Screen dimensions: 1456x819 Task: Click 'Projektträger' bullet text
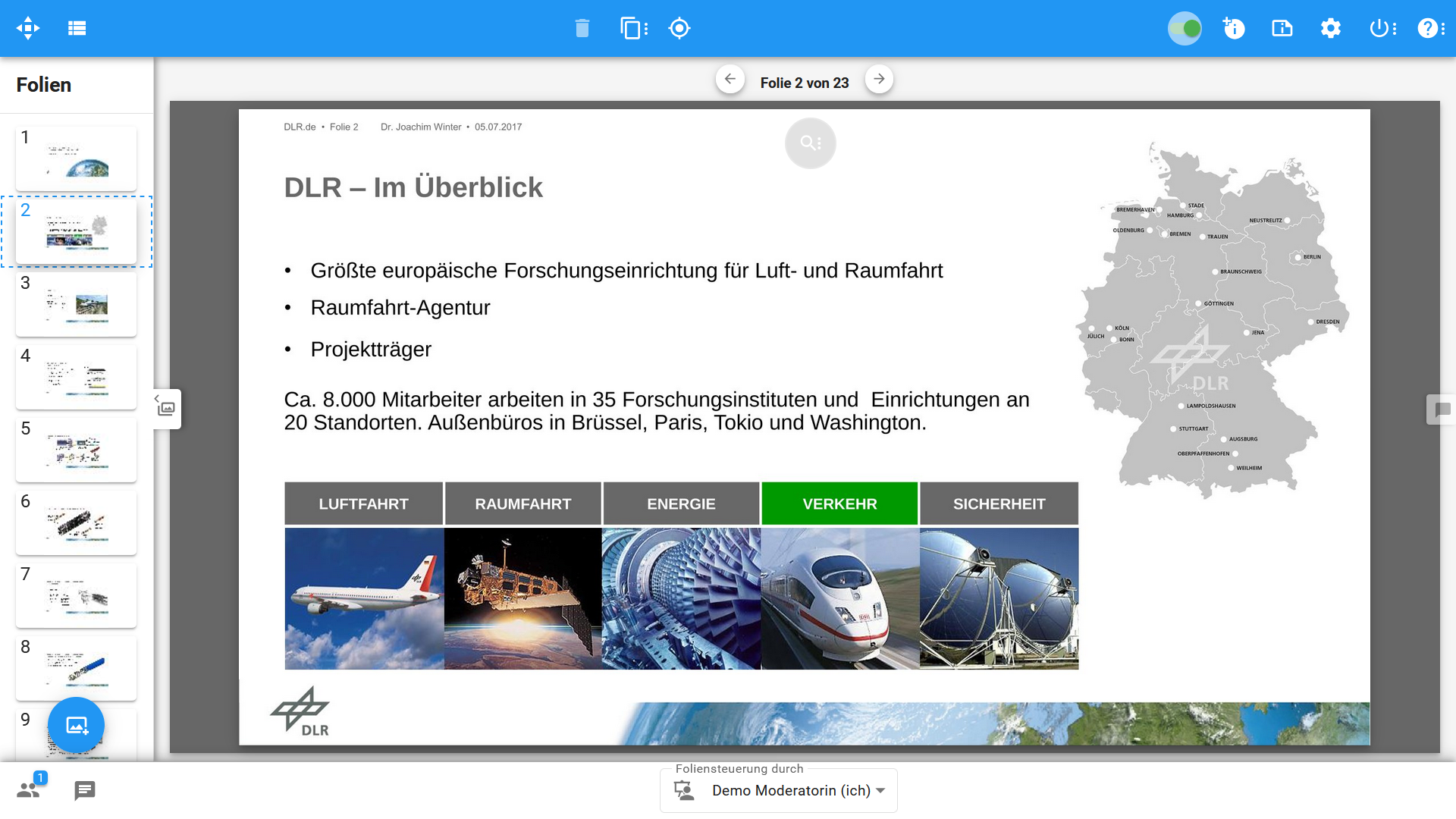coord(371,350)
